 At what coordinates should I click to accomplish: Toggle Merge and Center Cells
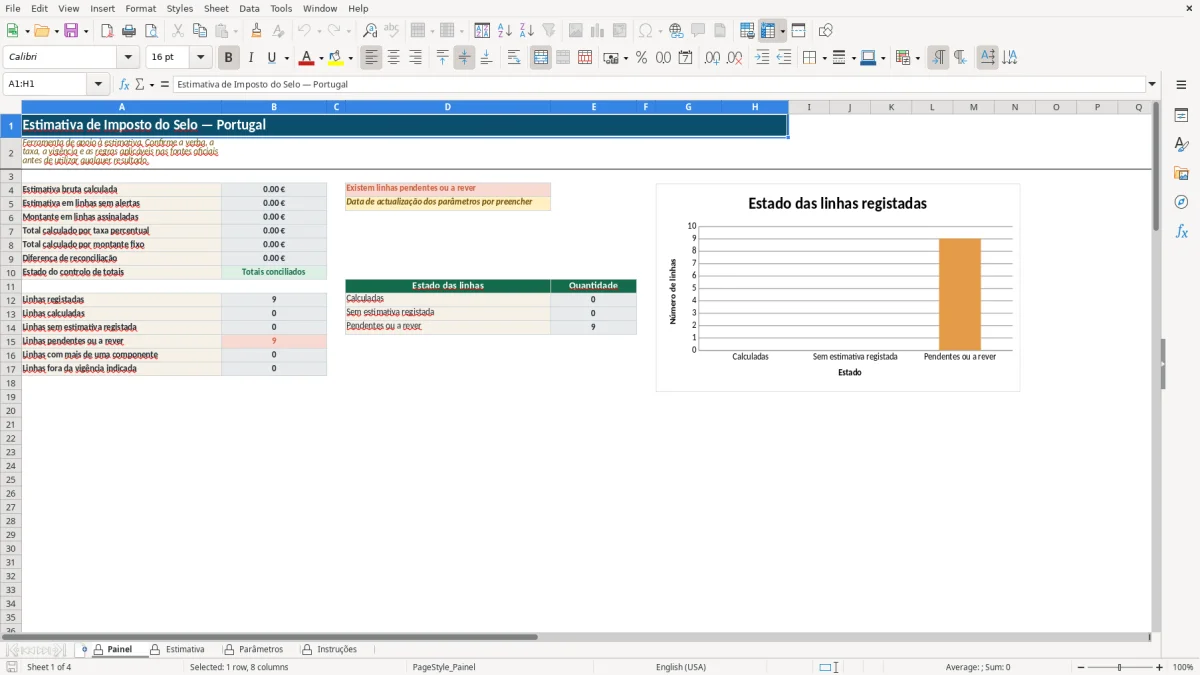(541, 58)
